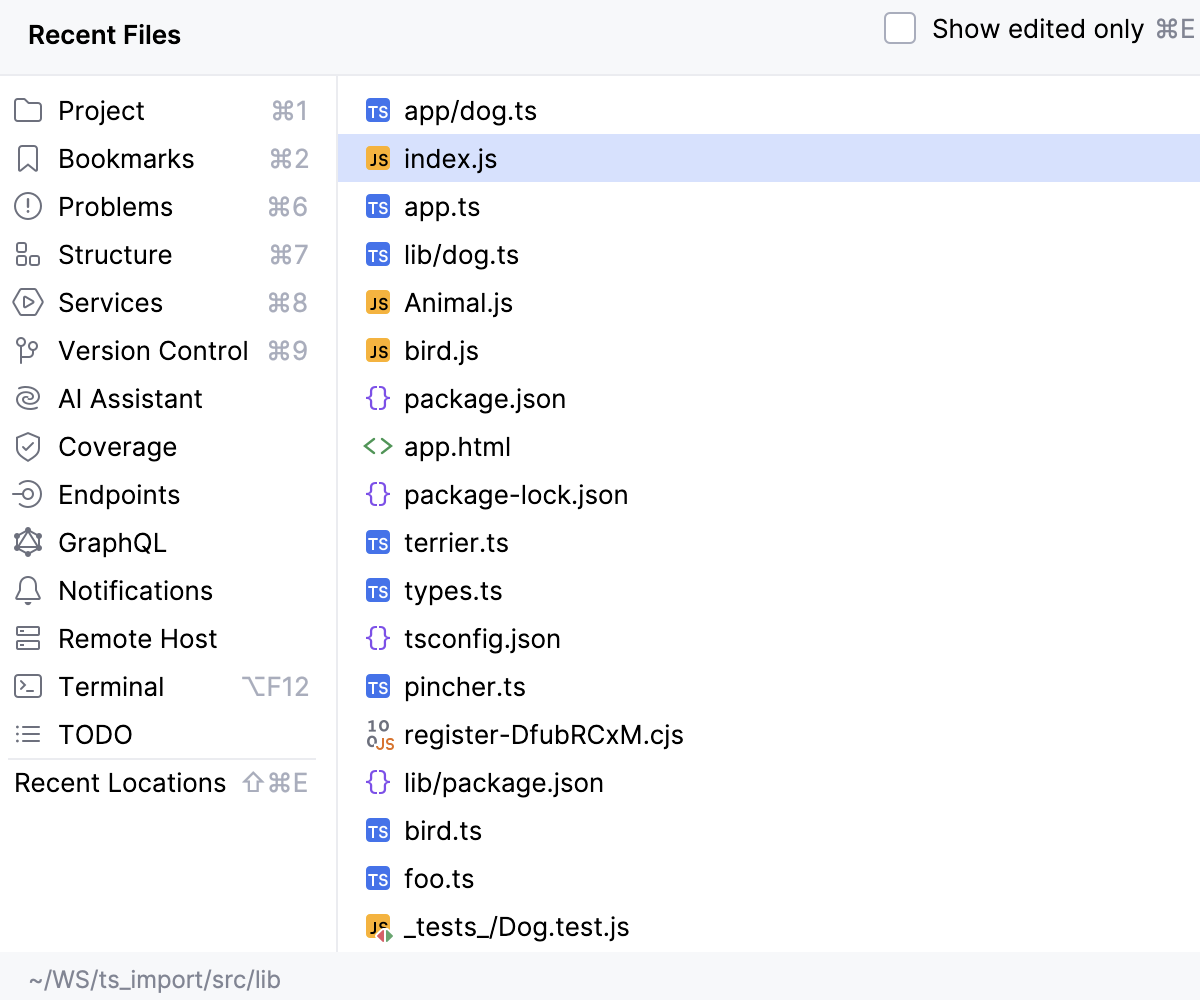
Task: Open the Project tool window
Action: (x=101, y=110)
